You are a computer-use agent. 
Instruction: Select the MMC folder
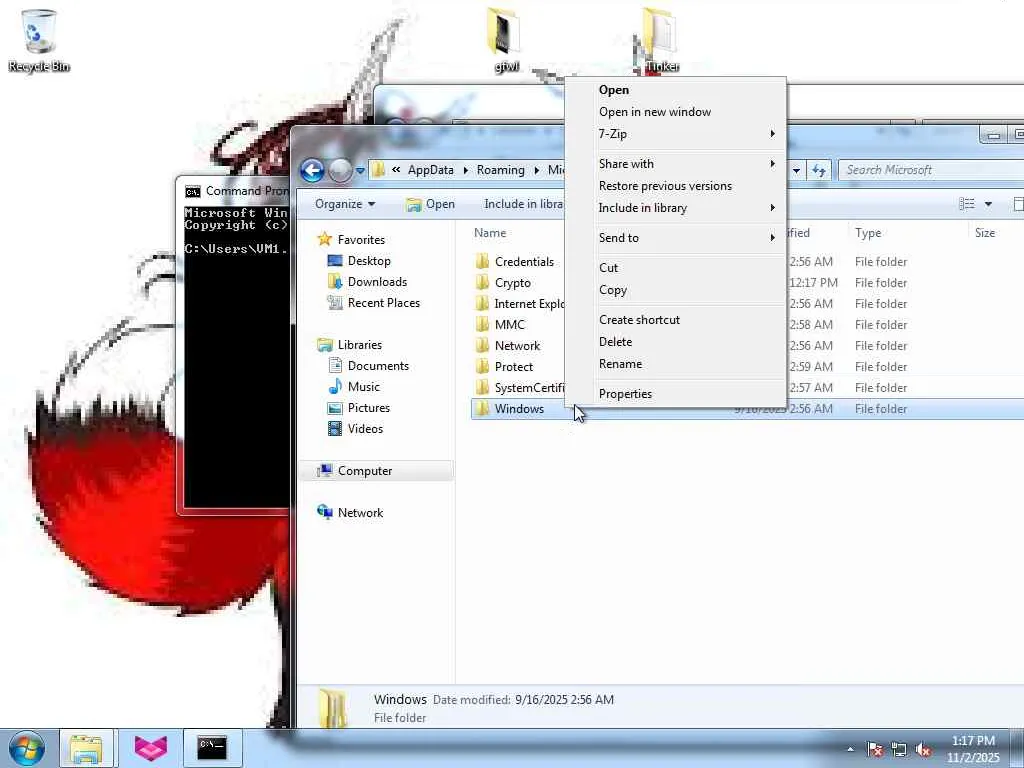502,325
